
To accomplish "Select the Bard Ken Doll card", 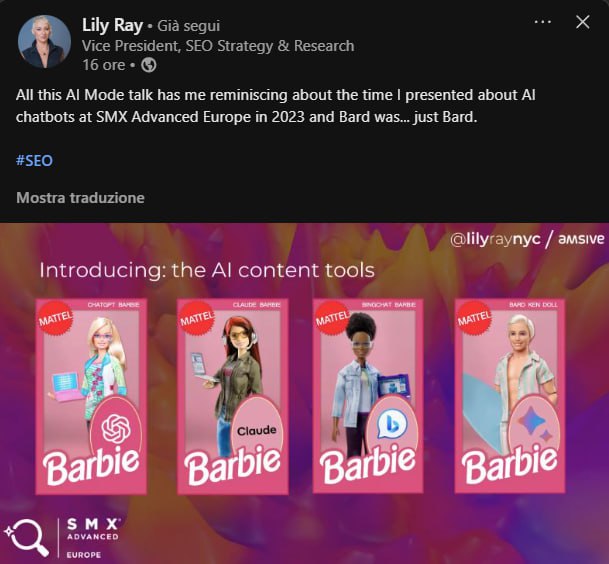I will (510, 396).
